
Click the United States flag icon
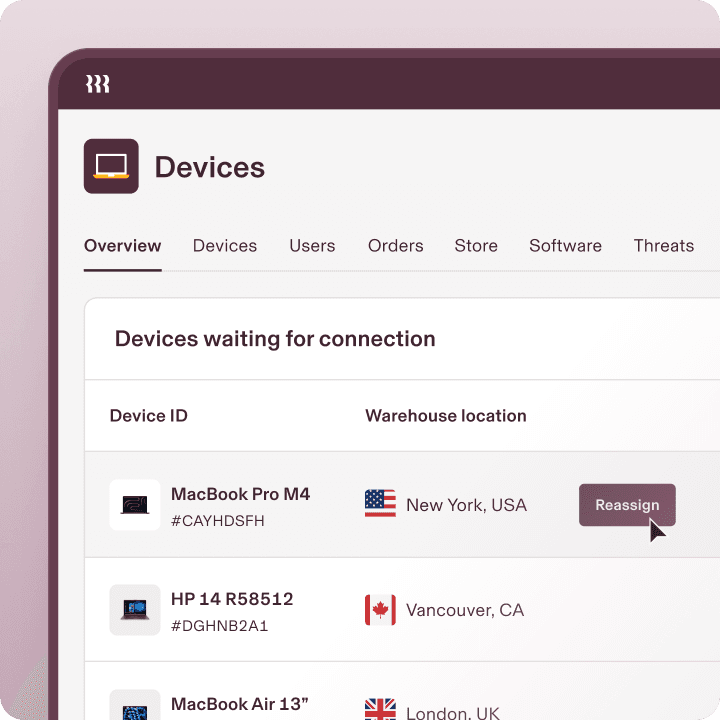(380, 505)
